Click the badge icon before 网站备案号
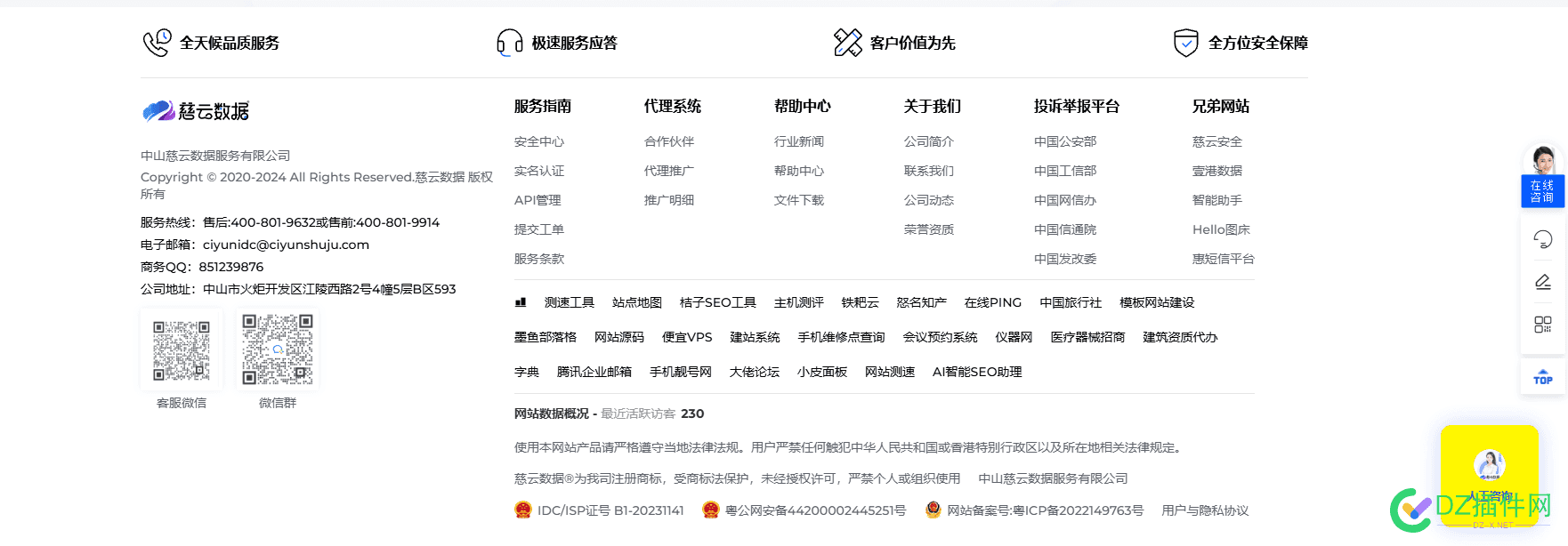 tap(933, 510)
